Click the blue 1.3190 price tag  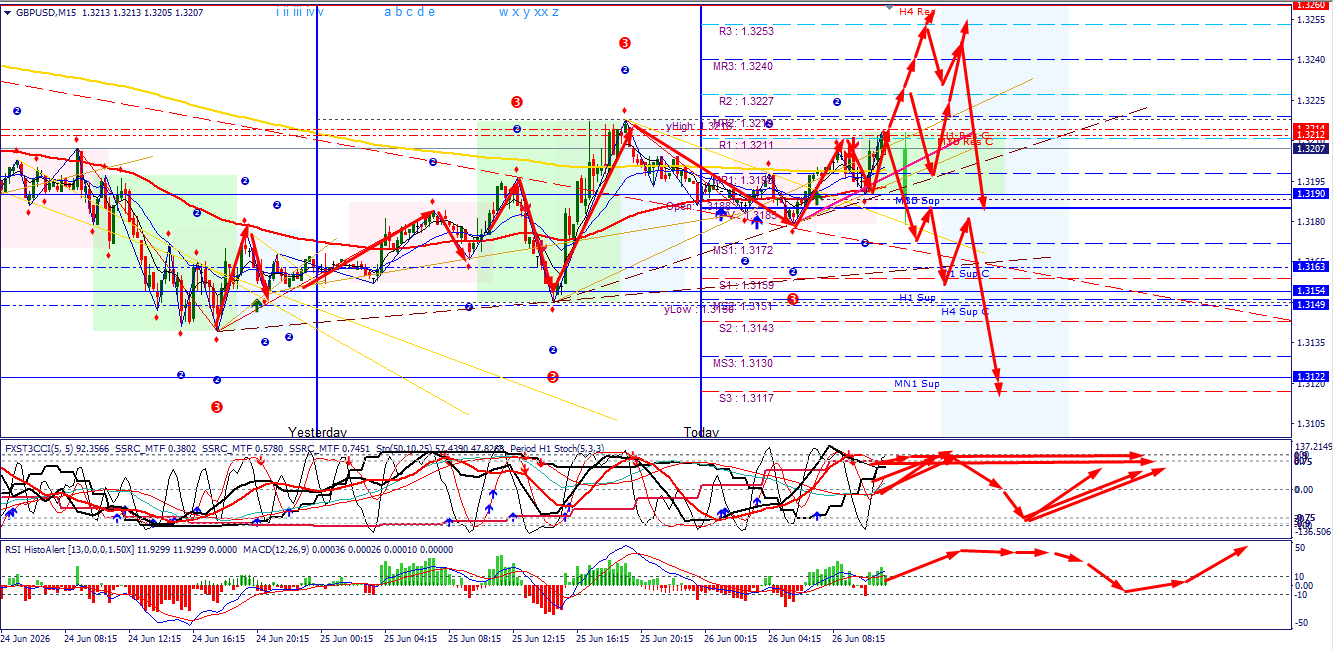click(x=1311, y=194)
